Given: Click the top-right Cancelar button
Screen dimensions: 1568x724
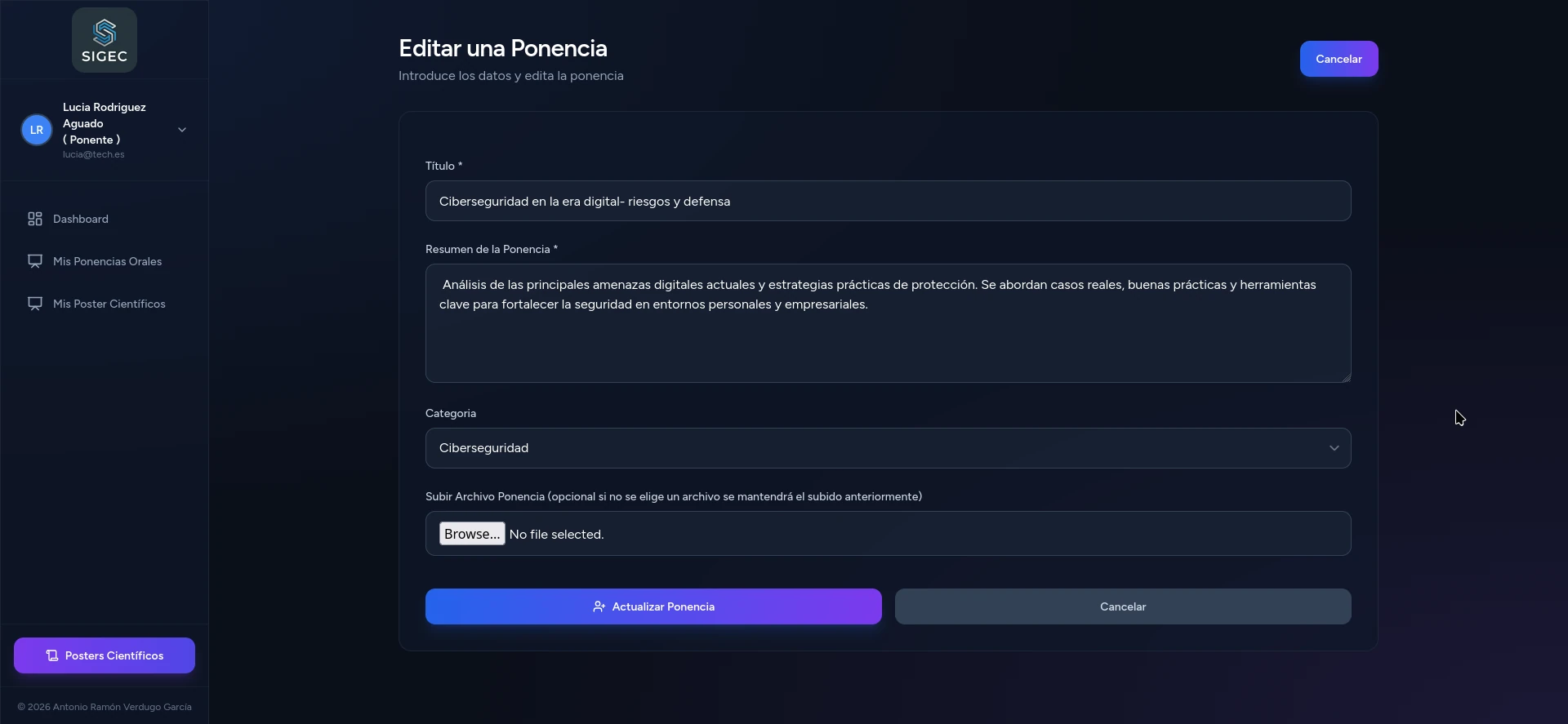Looking at the screenshot, I should [x=1339, y=59].
